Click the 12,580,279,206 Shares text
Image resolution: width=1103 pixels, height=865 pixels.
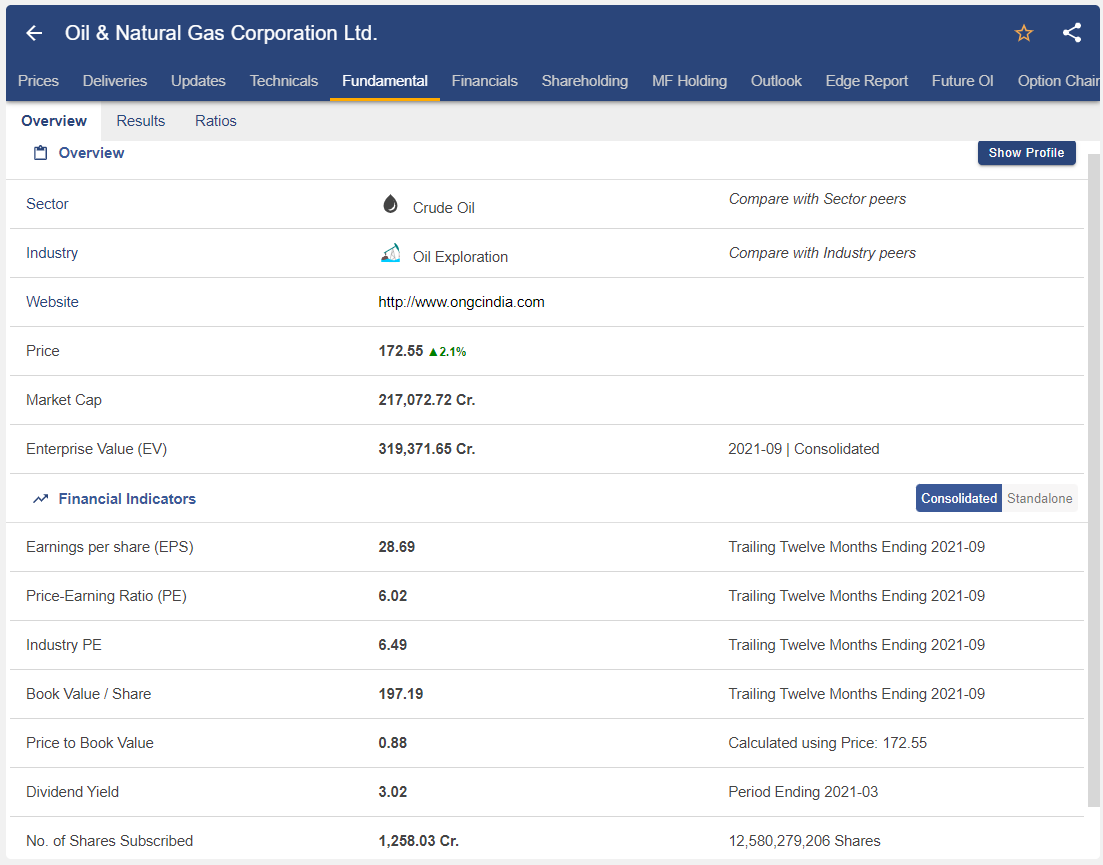(804, 841)
